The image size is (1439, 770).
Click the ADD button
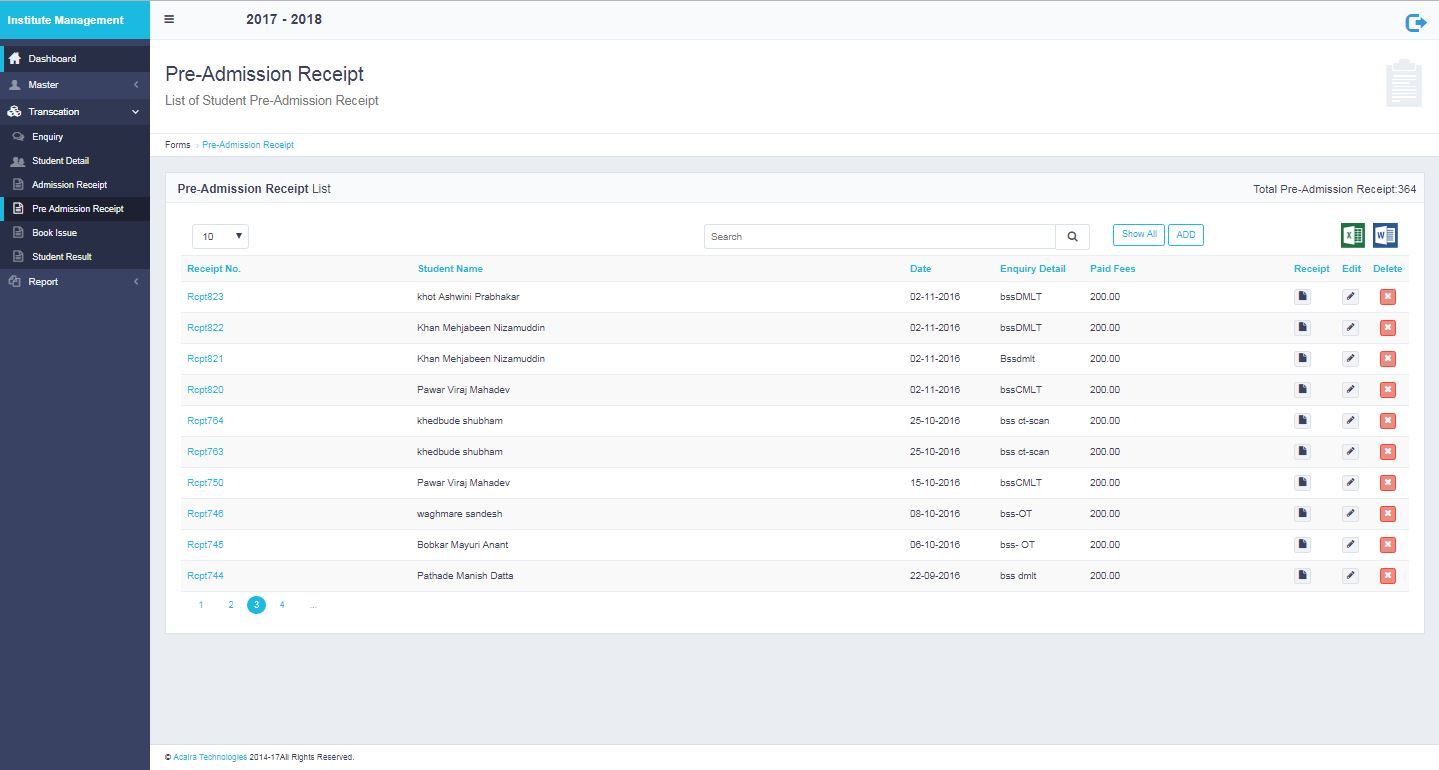(x=1185, y=235)
